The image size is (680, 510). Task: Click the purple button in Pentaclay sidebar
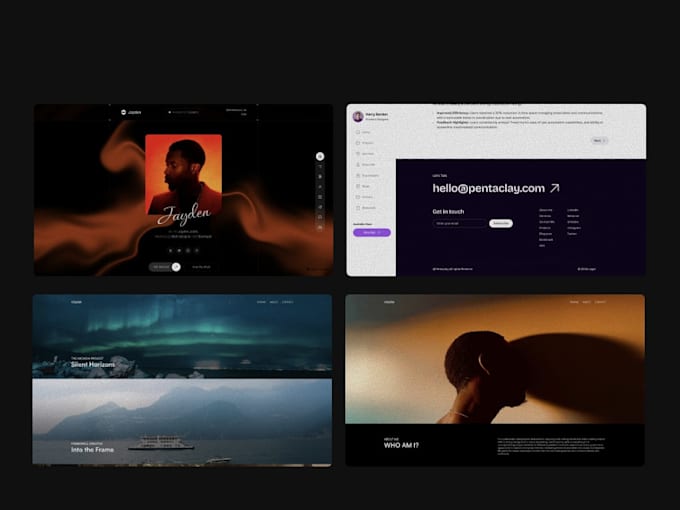click(372, 233)
